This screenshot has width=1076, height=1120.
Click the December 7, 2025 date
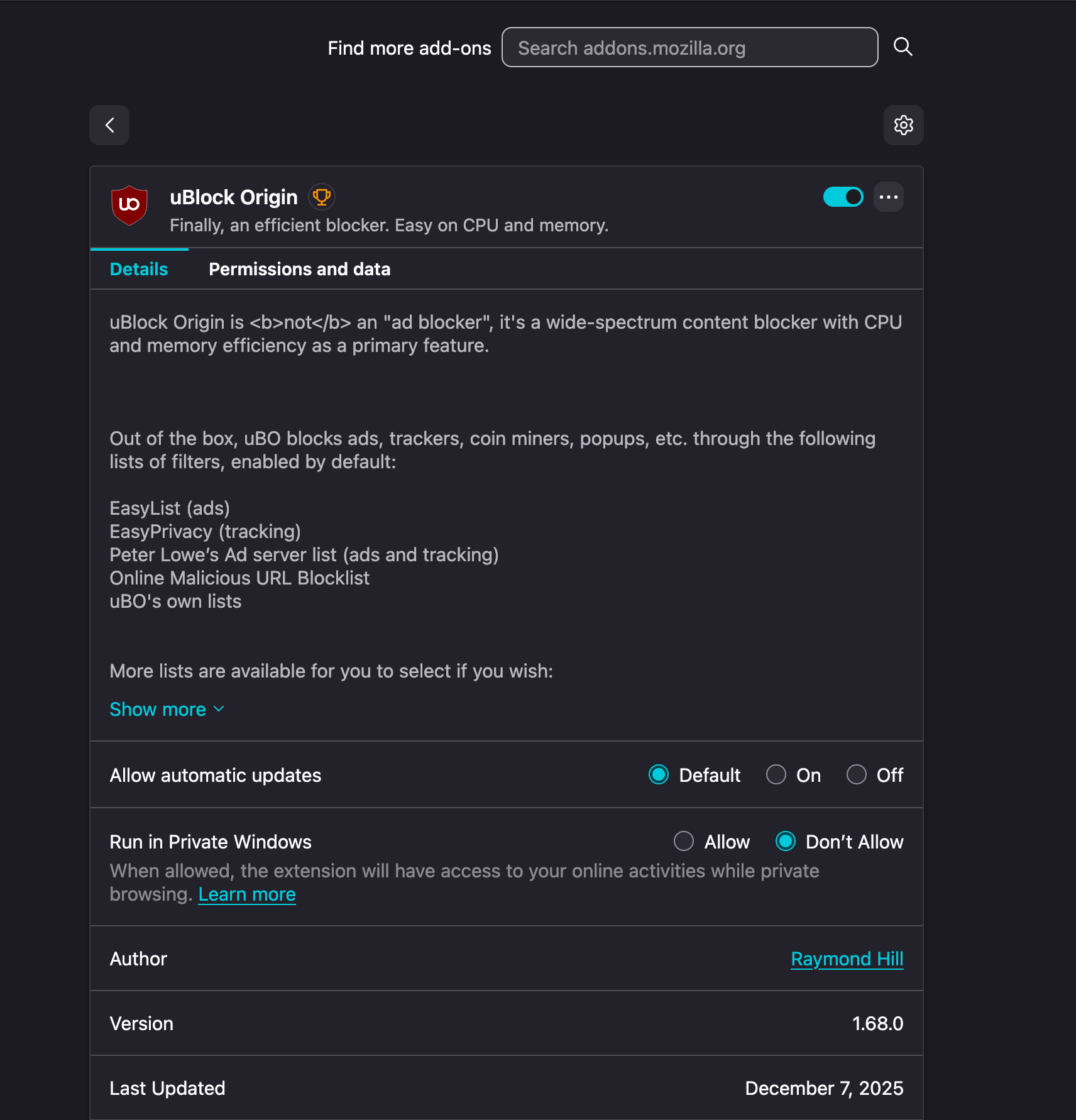click(825, 1089)
